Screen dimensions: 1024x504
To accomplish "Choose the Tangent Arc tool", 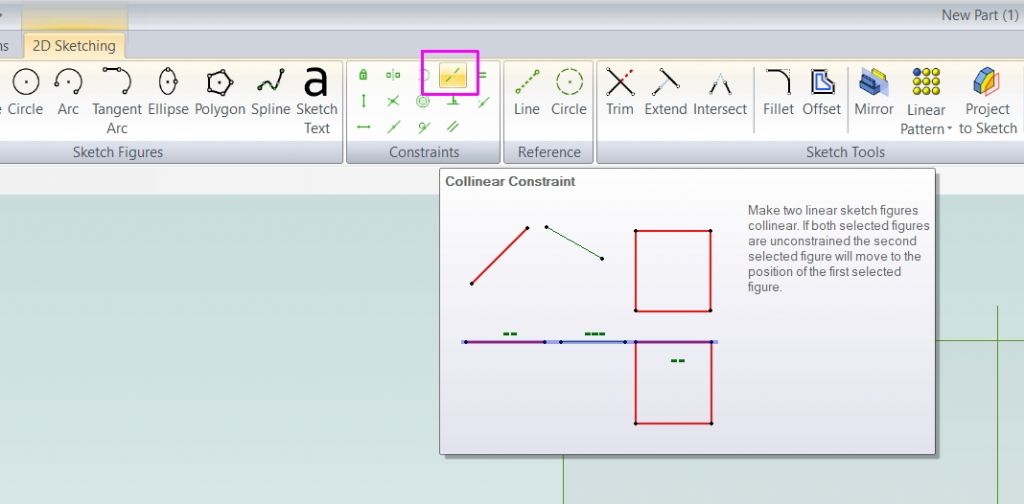I will [x=117, y=101].
